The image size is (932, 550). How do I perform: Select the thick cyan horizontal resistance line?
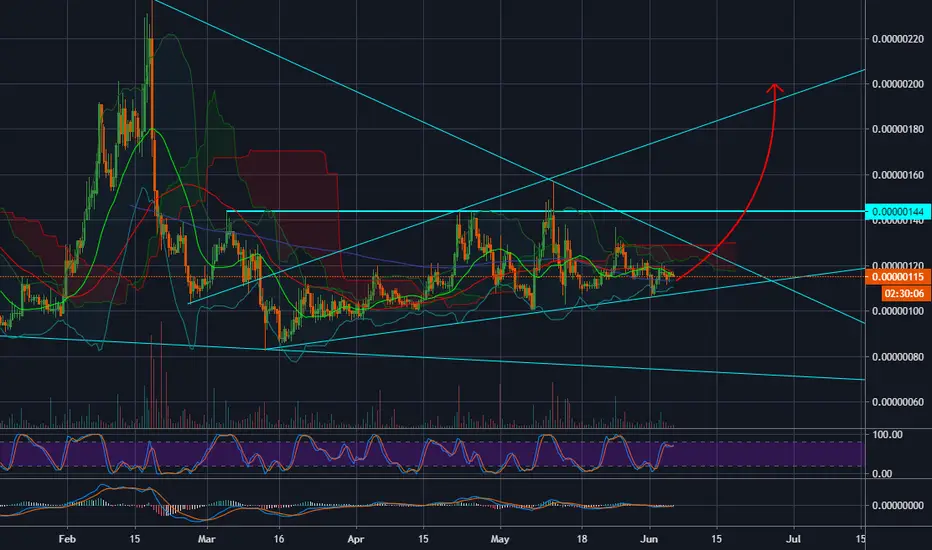[546, 211]
